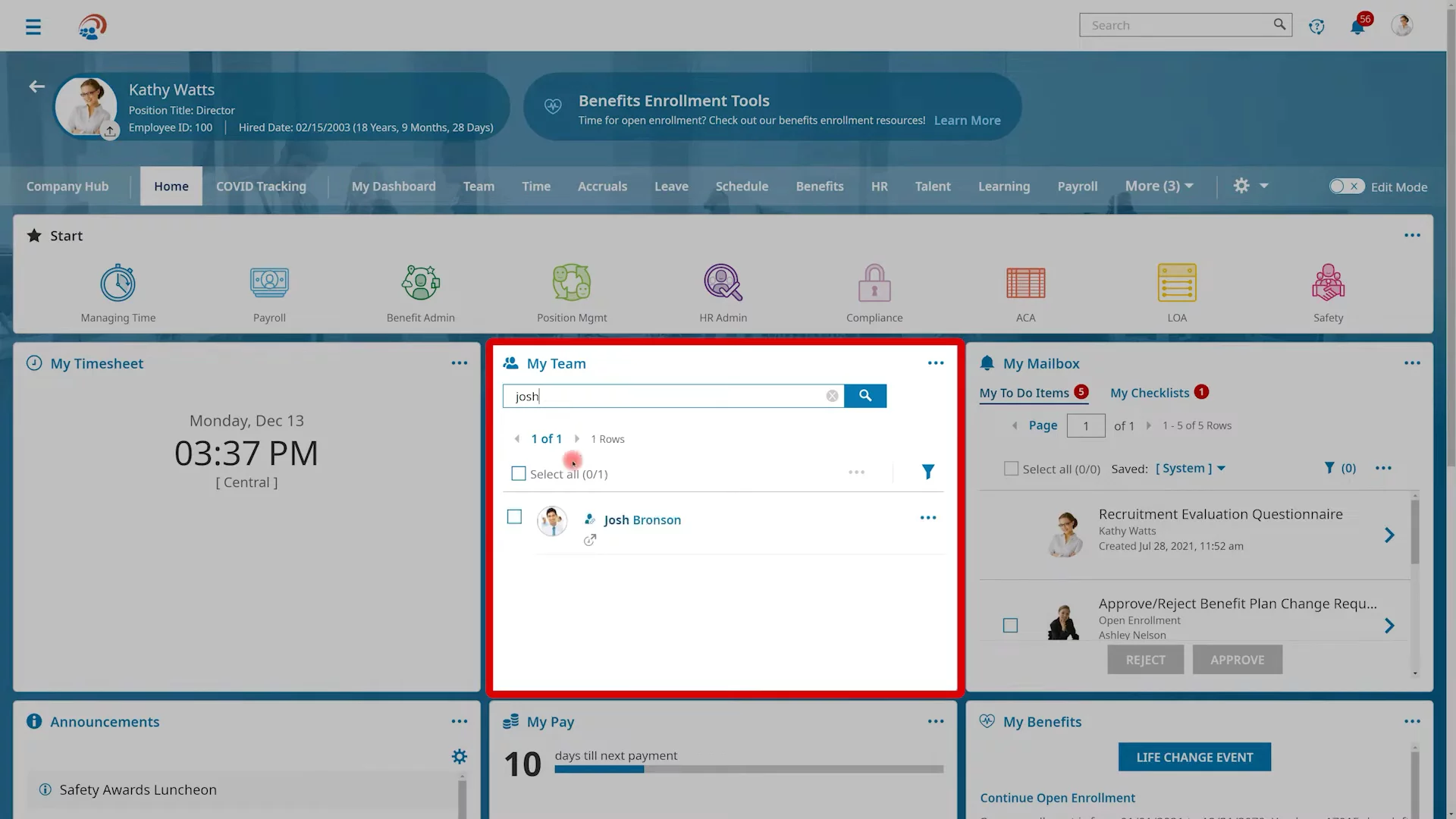This screenshot has width=1456, height=819.
Task: Click the My Team filter funnel icon
Action: tap(927, 472)
